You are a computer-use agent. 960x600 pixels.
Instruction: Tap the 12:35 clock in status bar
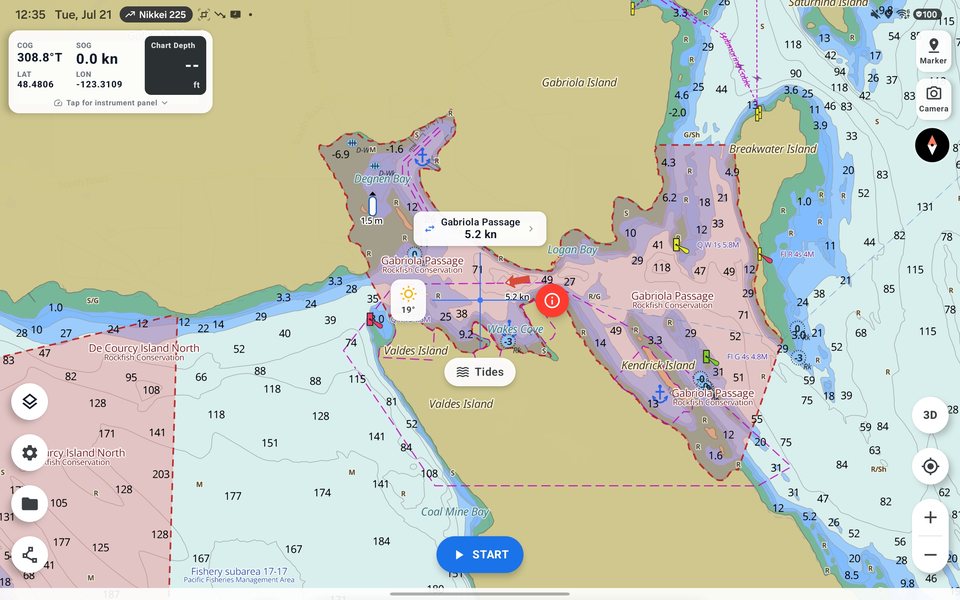tap(30, 14)
